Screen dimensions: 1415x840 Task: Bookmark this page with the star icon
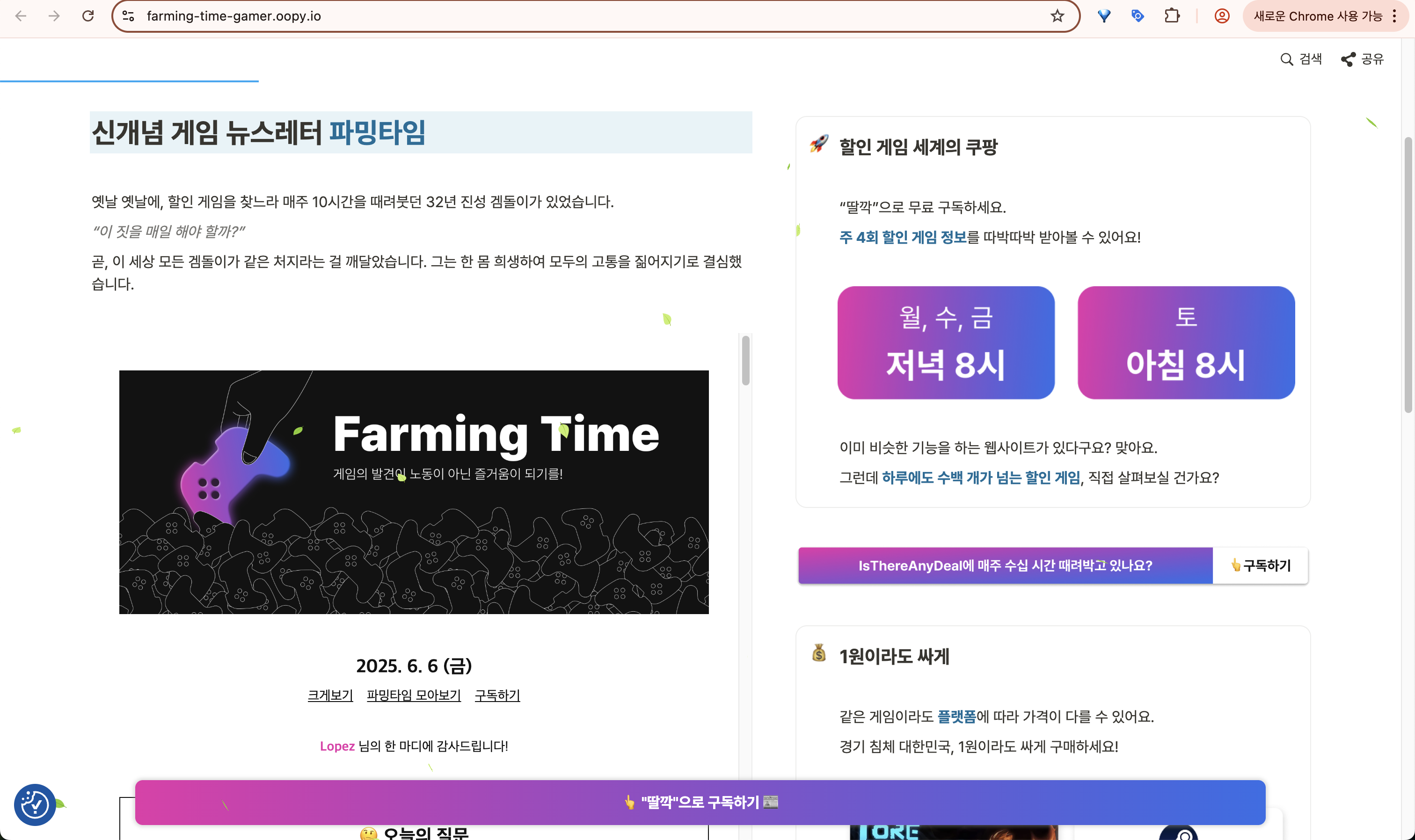click(x=1057, y=16)
